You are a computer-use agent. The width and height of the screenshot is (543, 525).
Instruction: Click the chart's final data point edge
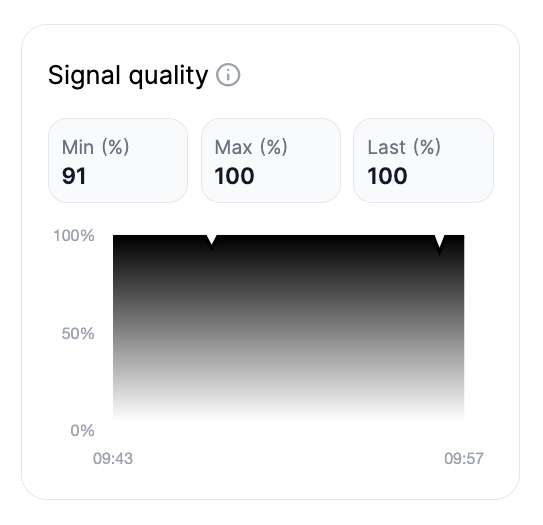pyautogui.click(x=464, y=236)
